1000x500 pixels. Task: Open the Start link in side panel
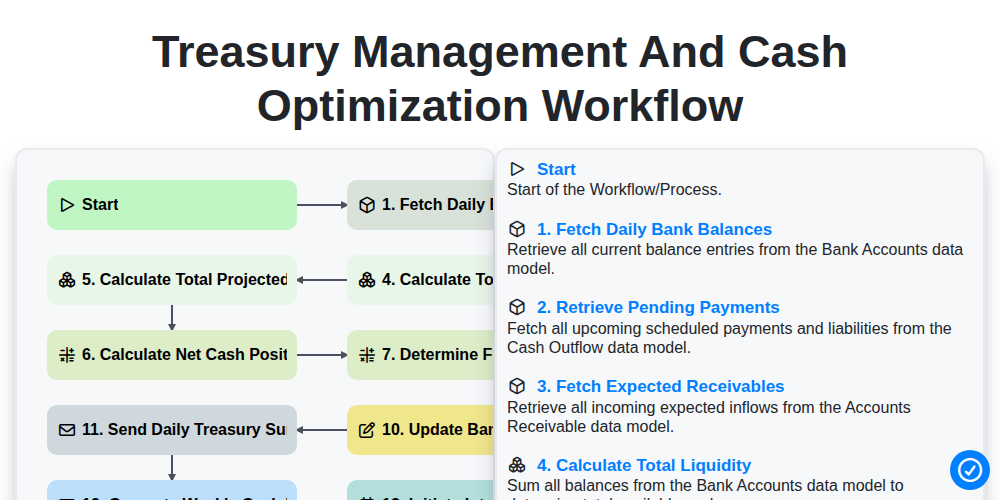556,169
